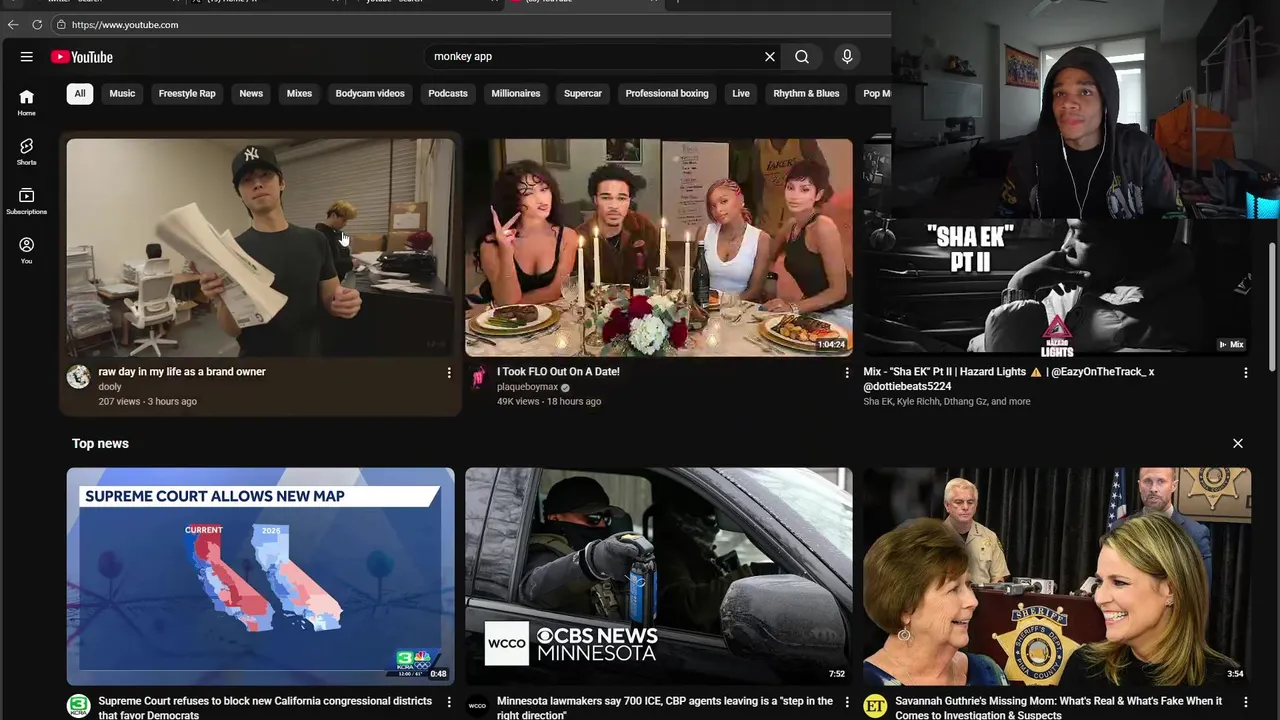Open the plaqueboymax channel avatar
This screenshot has height=720, width=1280.
pyautogui.click(x=477, y=377)
